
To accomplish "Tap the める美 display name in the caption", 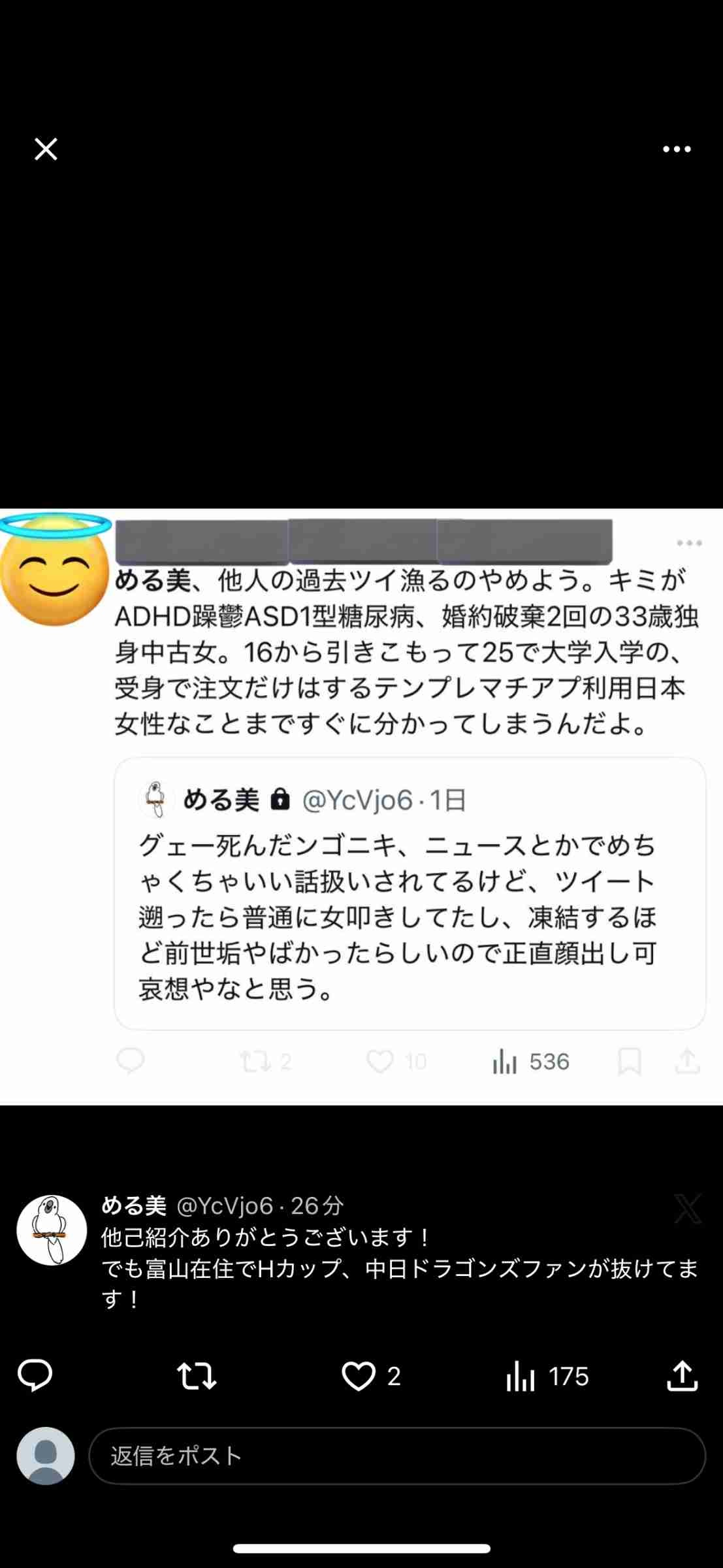I will [x=135, y=1205].
